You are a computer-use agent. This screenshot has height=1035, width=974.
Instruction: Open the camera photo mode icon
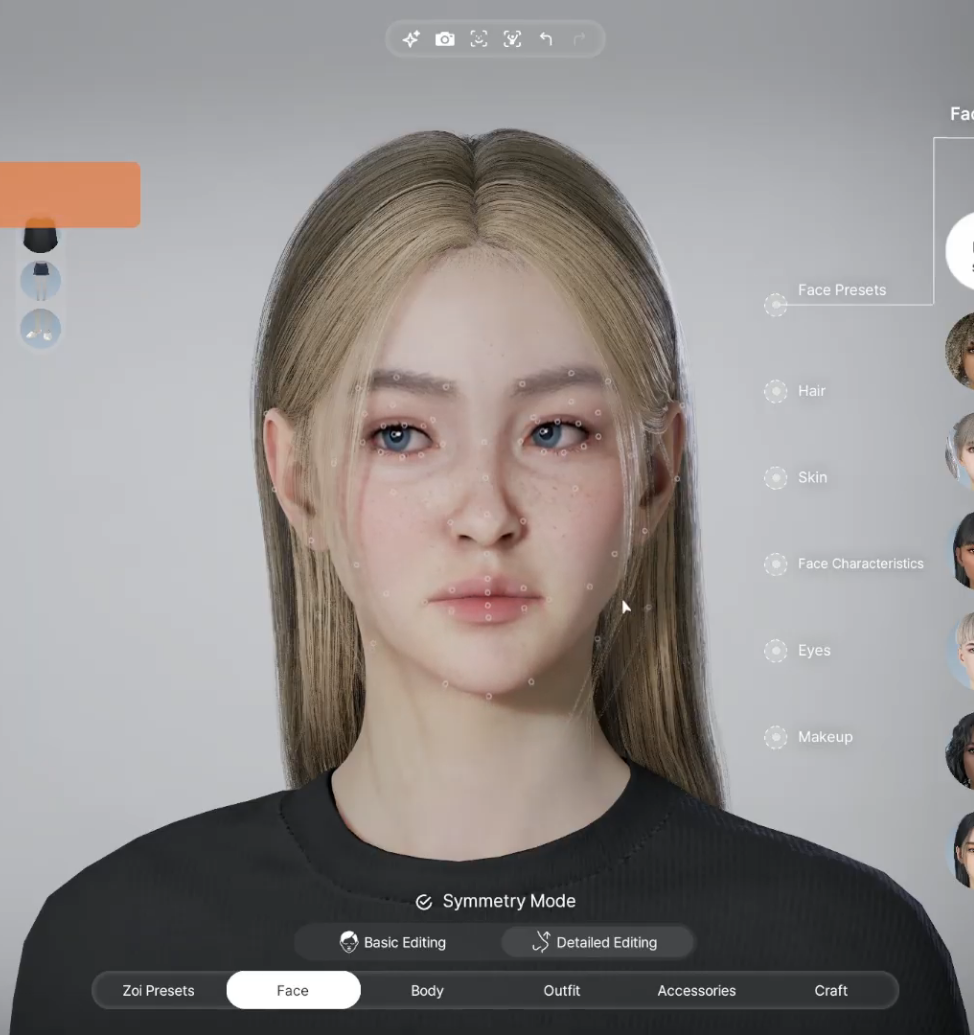click(445, 40)
